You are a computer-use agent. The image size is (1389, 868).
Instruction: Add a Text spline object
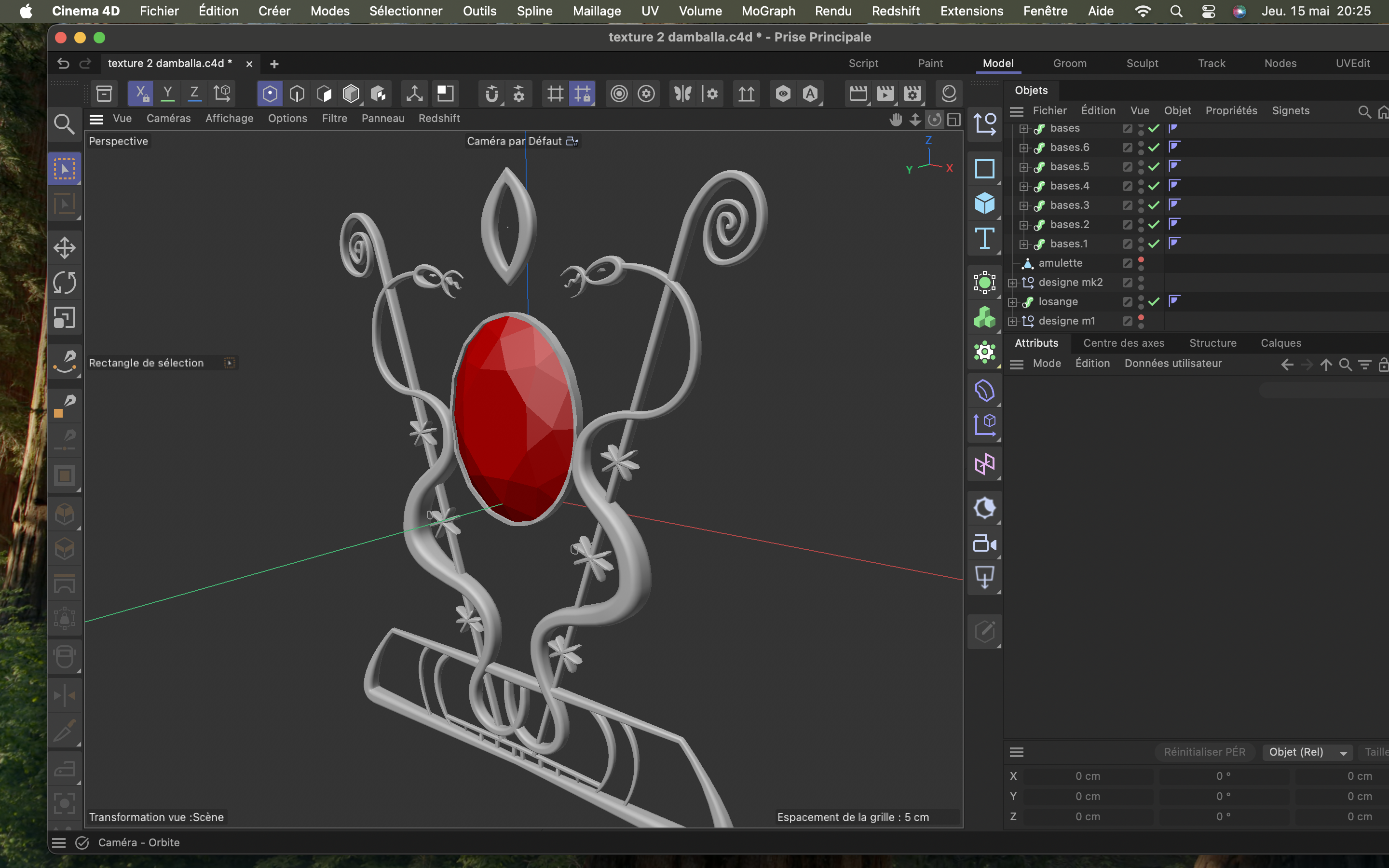pyautogui.click(x=985, y=238)
